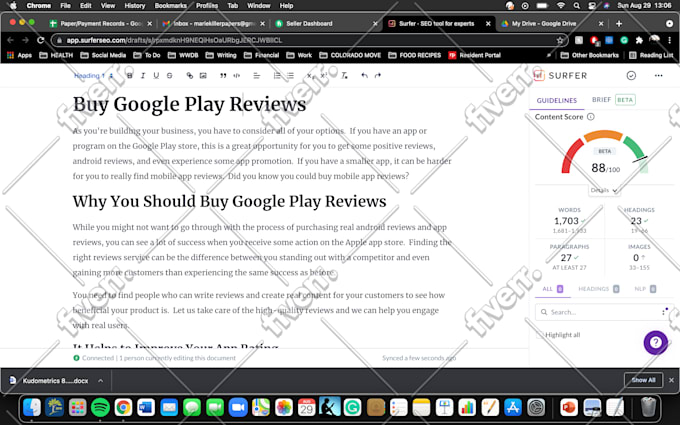Insert a code block
Screen dimensions: 680x425
pos(236,75)
